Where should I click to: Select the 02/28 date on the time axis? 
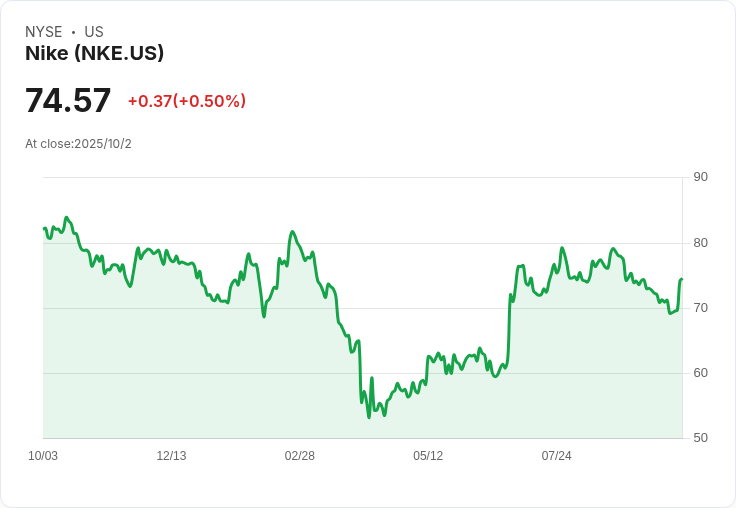point(300,456)
